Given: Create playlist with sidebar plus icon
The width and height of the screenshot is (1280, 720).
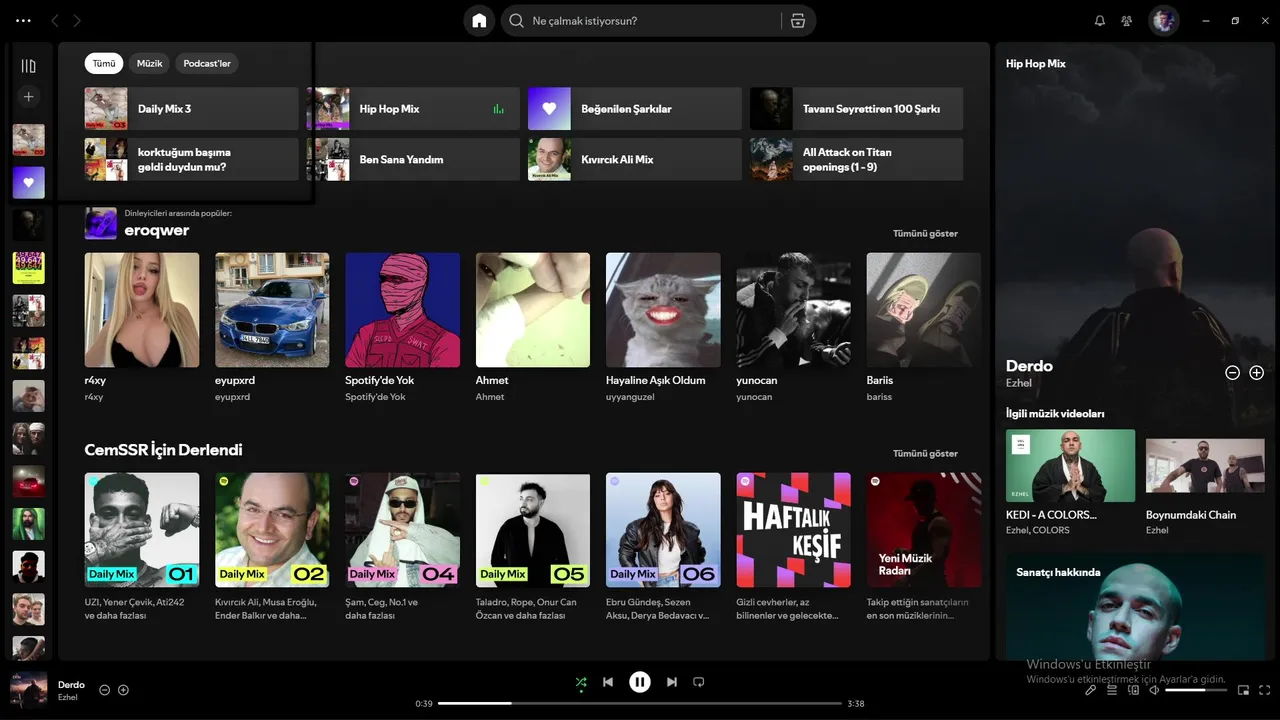Looking at the screenshot, I should pyautogui.click(x=28, y=97).
